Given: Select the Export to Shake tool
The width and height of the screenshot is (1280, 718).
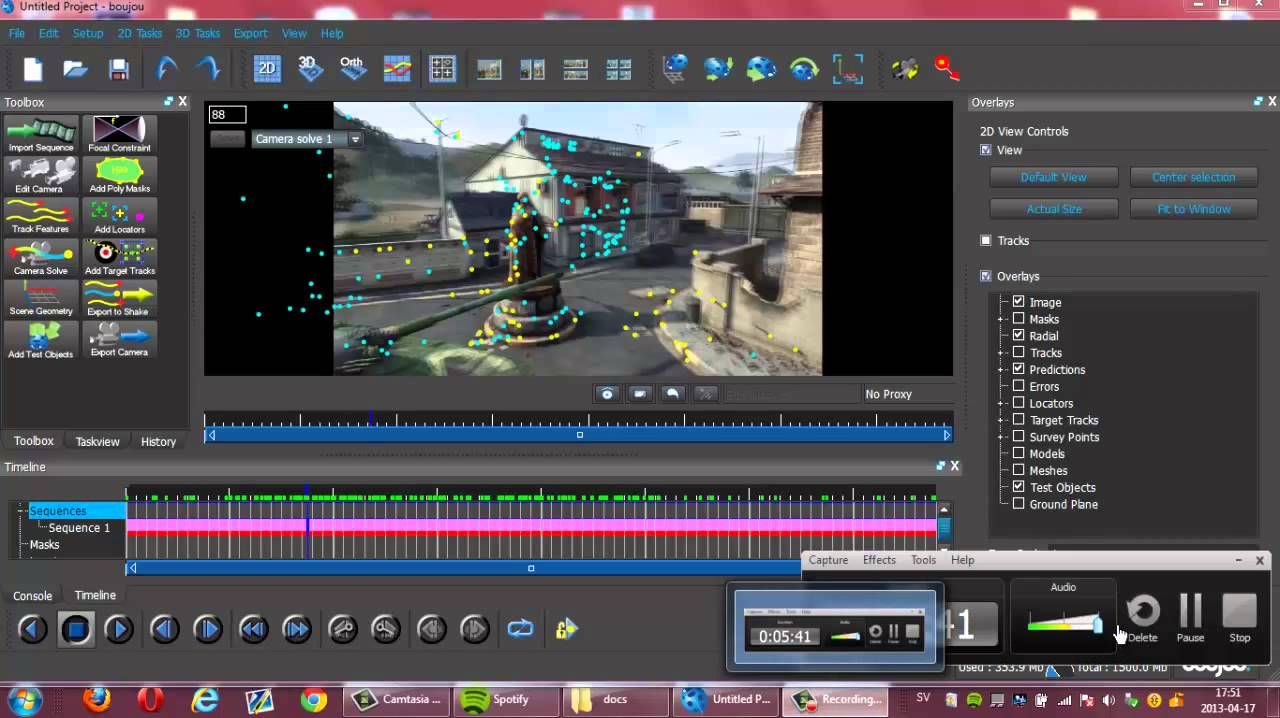Looking at the screenshot, I should (x=119, y=298).
